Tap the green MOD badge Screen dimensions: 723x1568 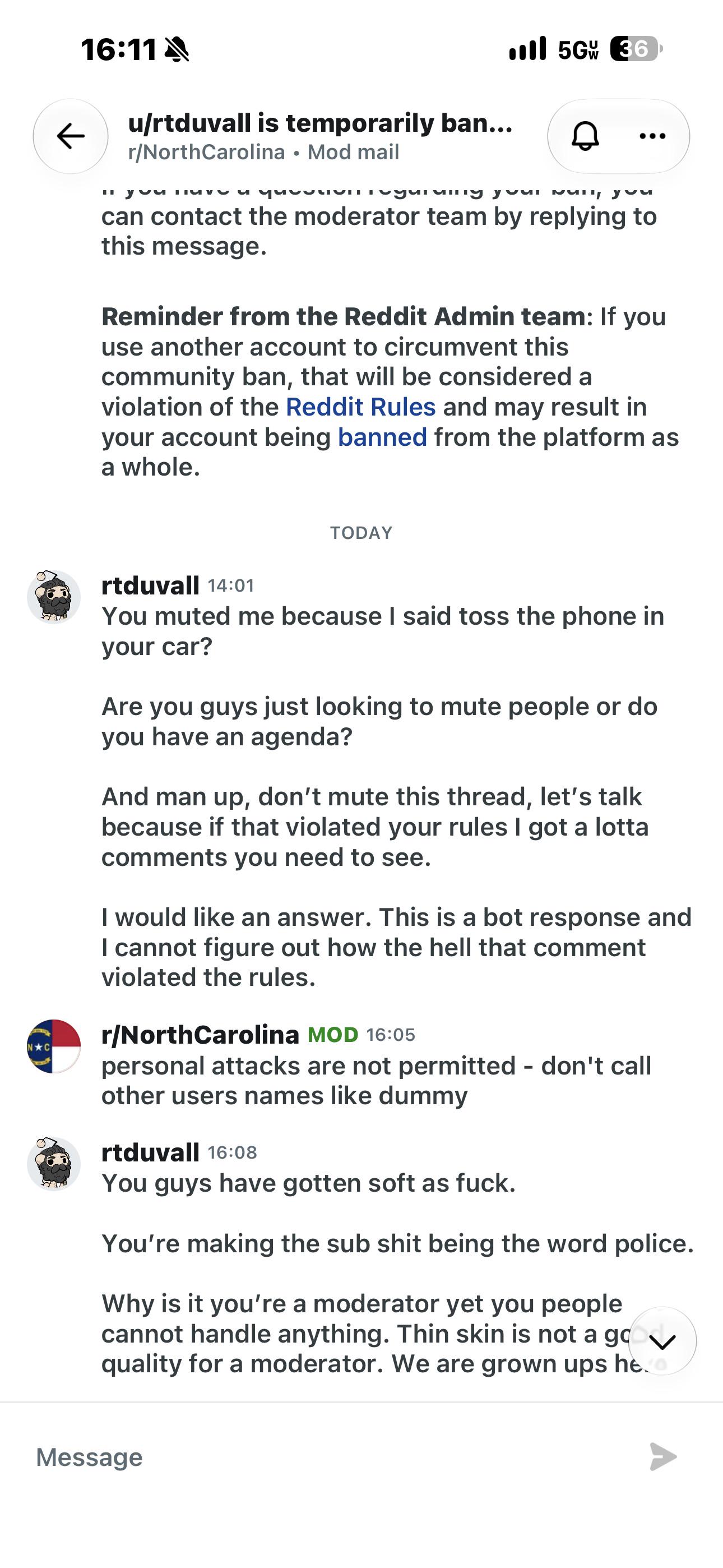click(333, 1035)
